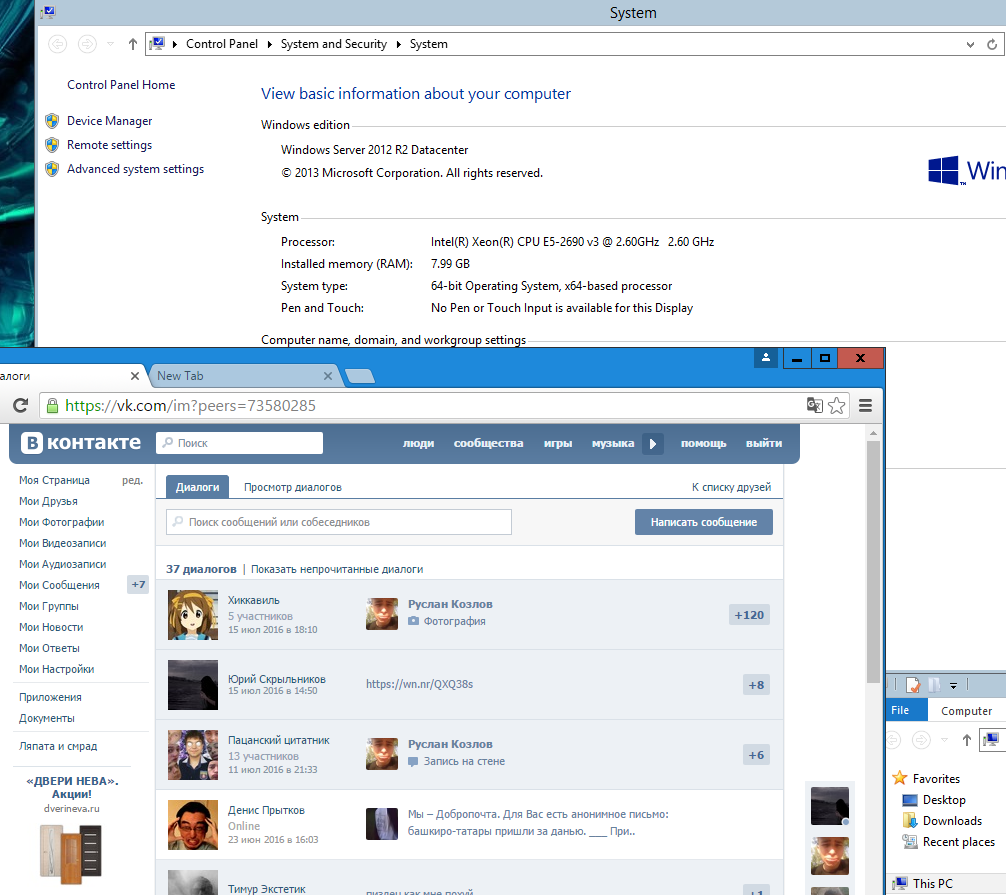Go up one level in System window
This screenshot has width=1006, height=895.
tap(133, 44)
